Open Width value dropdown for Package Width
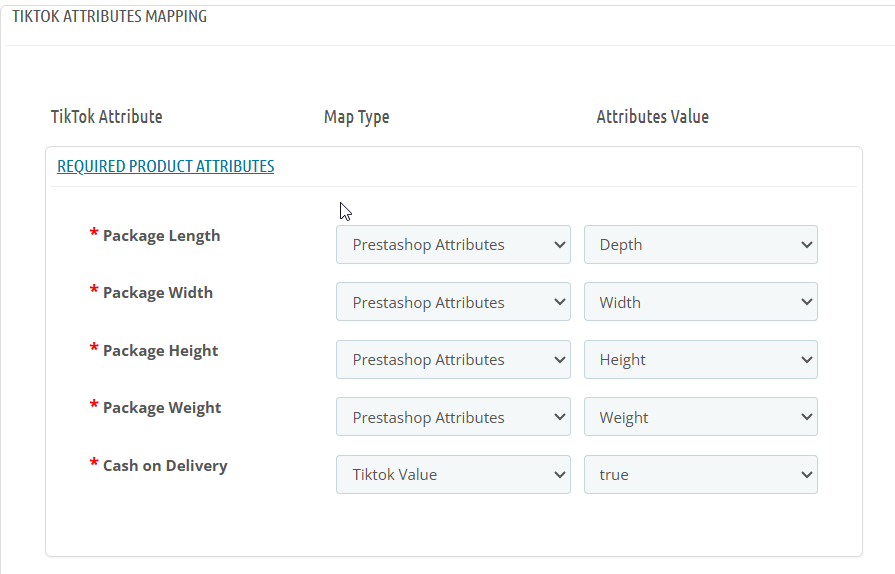The width and height of the screenshot is (895, 574). point(700,302)
